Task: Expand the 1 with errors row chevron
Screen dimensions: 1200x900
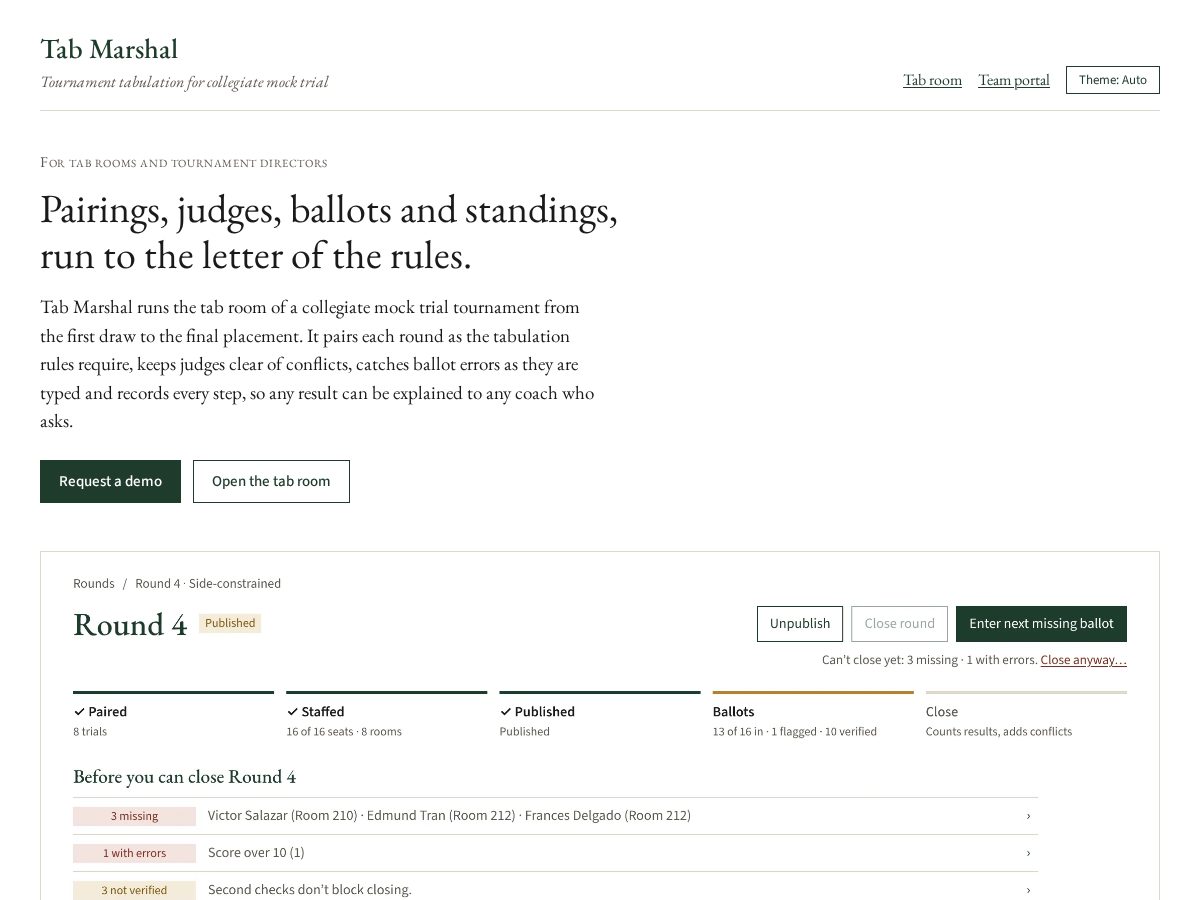Action: tap(1028, 853)
